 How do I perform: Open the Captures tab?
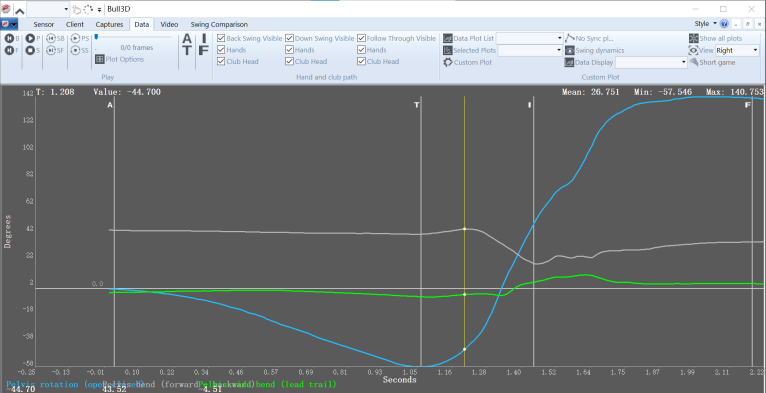coord(109,24)
